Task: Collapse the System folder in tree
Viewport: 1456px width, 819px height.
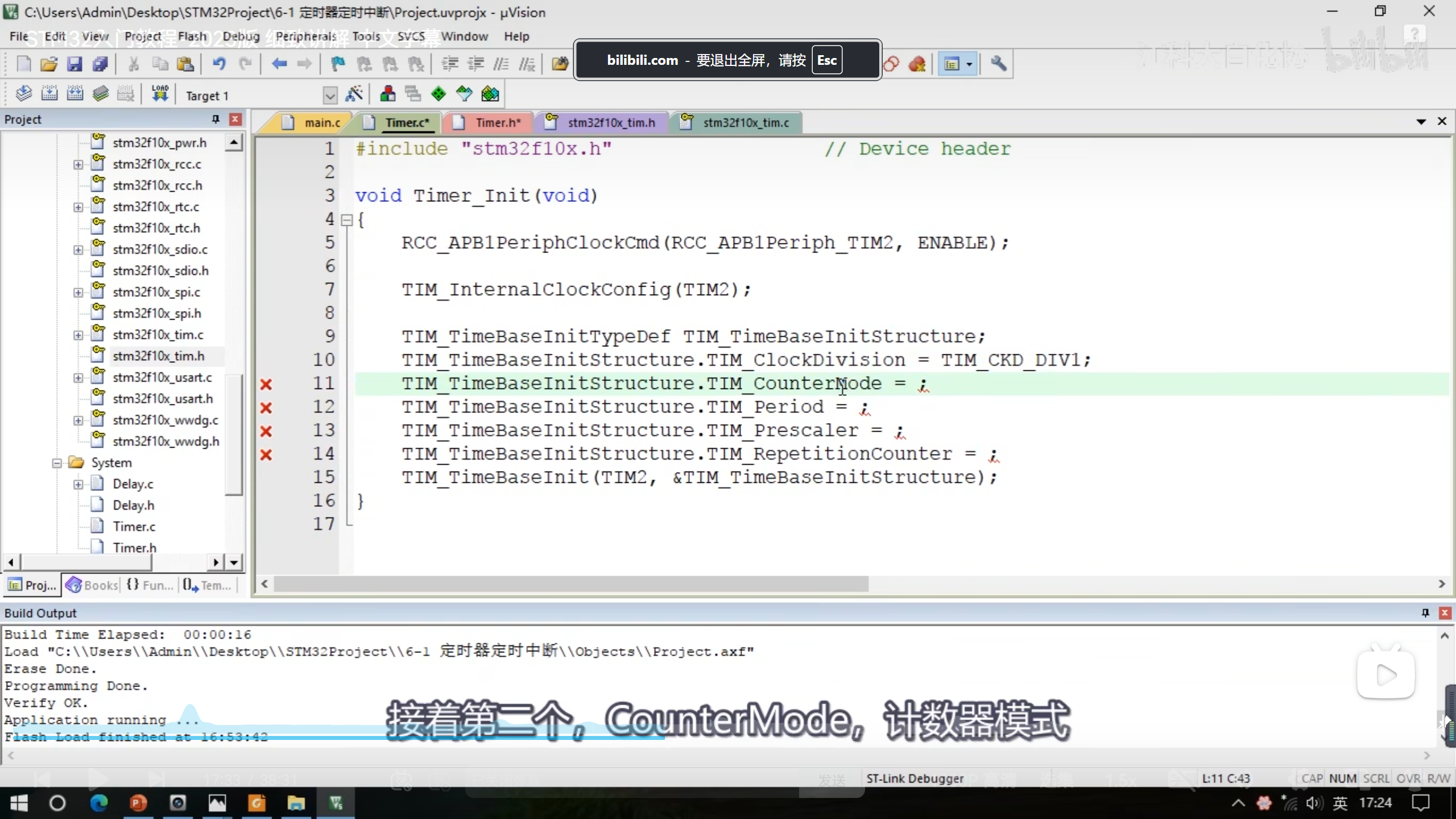Action: (57, 463)
